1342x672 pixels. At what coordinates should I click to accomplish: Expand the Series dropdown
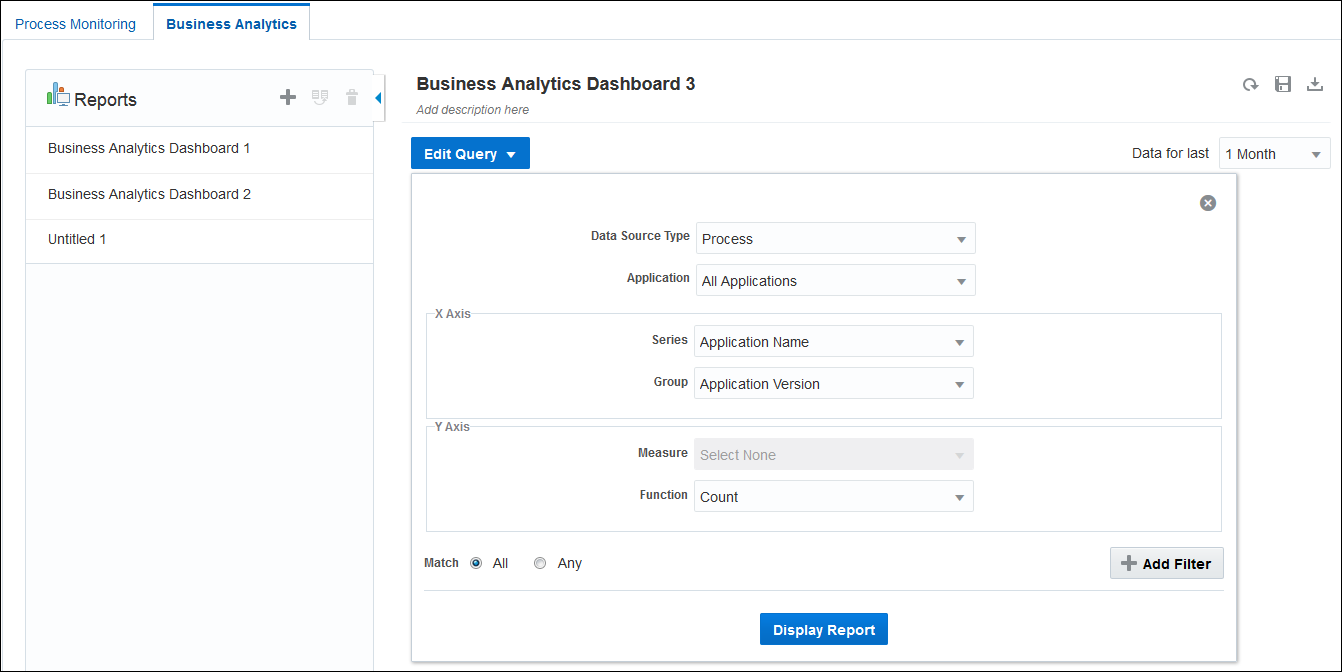tap(833, 342)
